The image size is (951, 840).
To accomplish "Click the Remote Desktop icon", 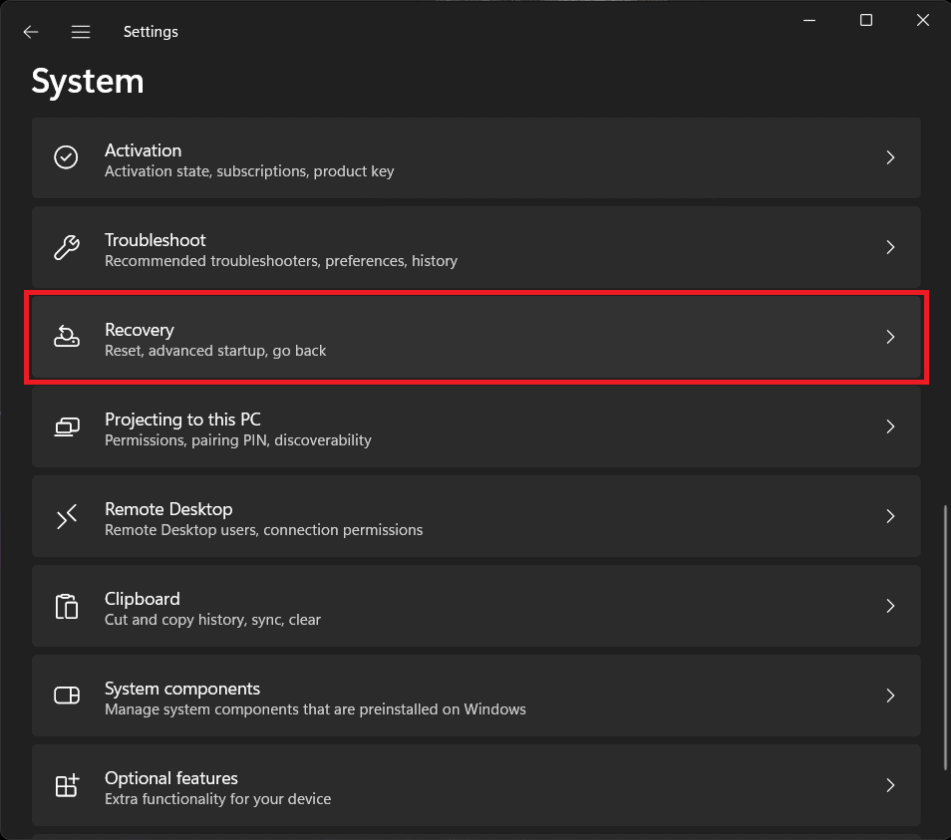I will 66,516.
